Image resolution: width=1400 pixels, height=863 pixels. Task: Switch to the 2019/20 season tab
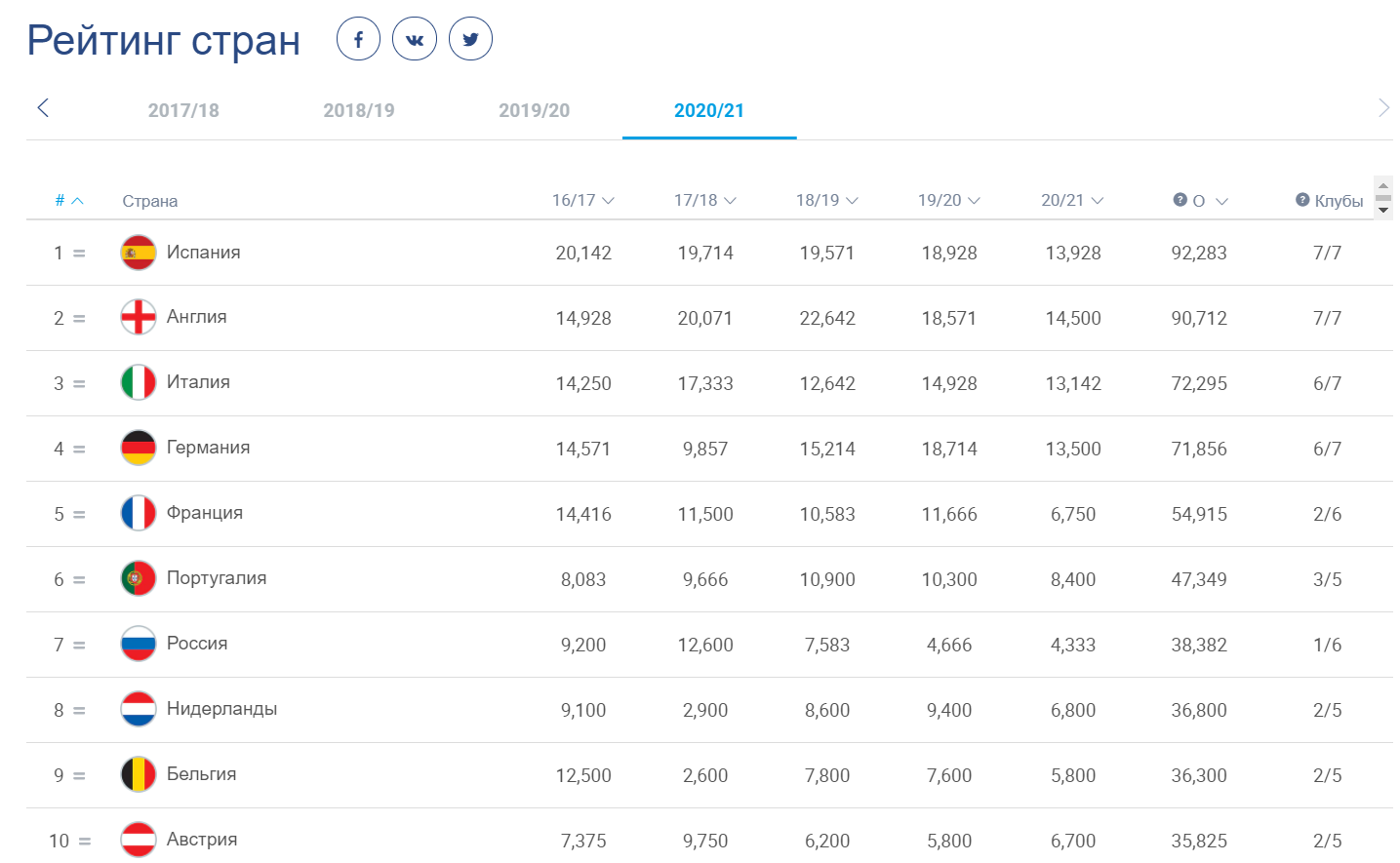point(534,110)
